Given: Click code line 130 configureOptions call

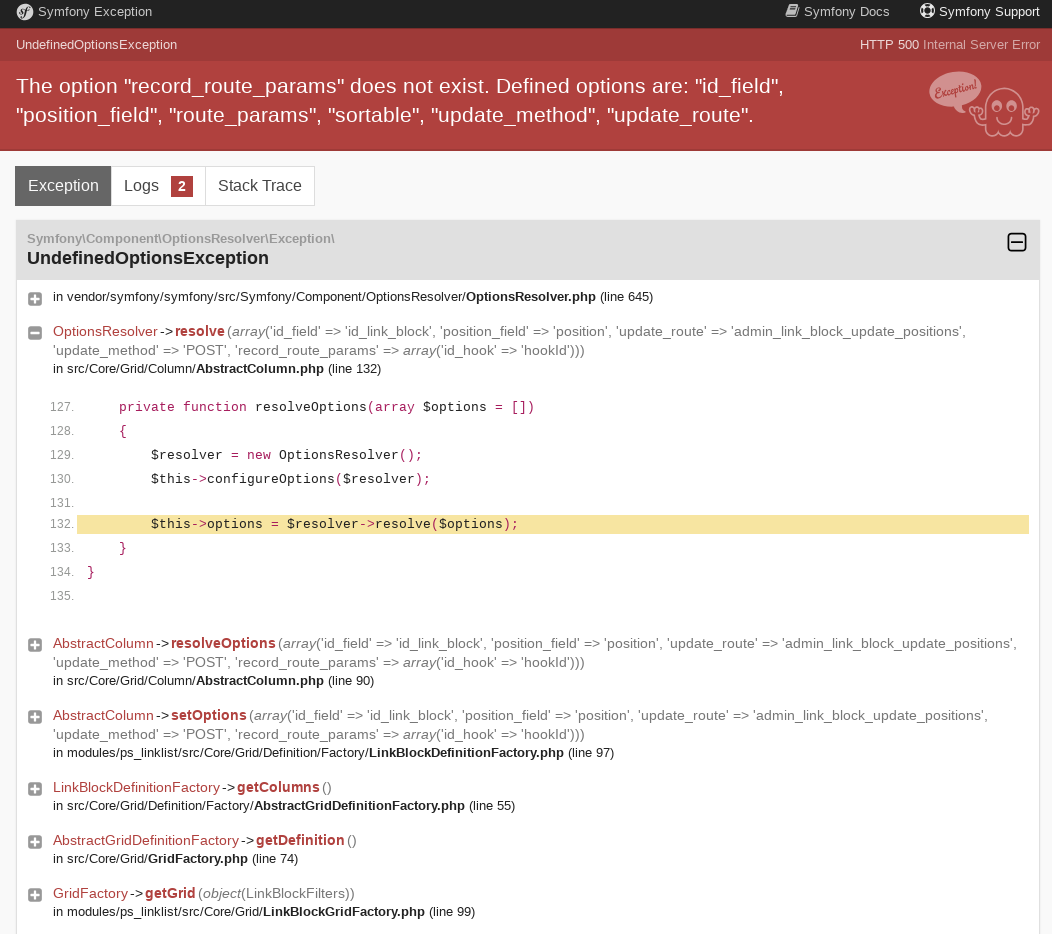Looking at the screenshot, I should (290, 478).
